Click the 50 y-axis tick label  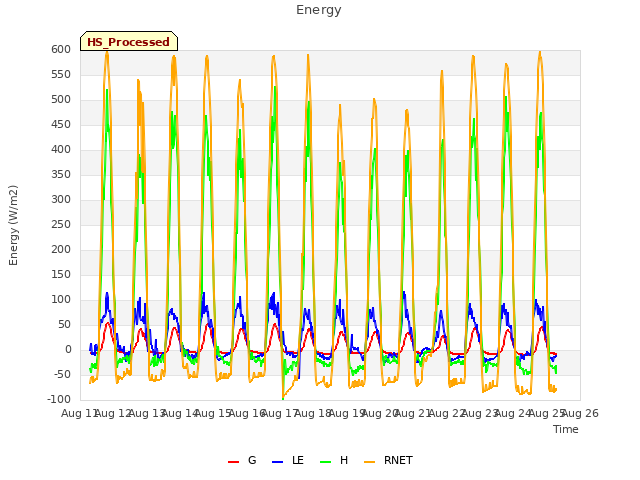coord(64,324)
